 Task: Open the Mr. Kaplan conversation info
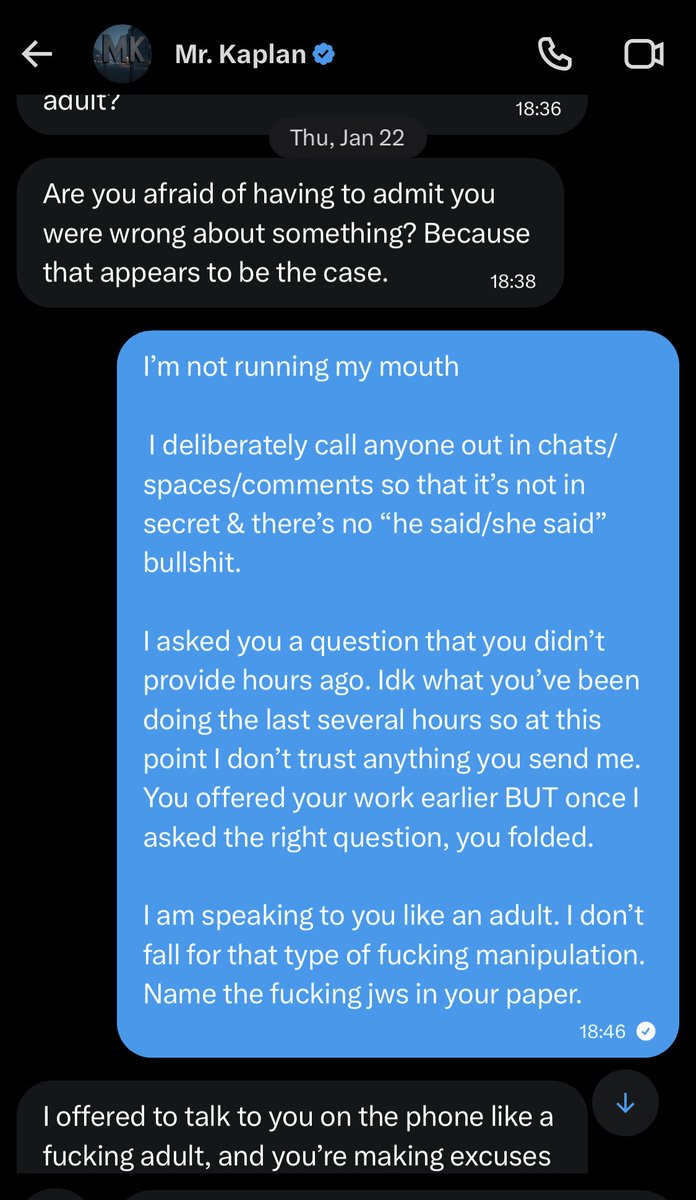pos(240,55)
